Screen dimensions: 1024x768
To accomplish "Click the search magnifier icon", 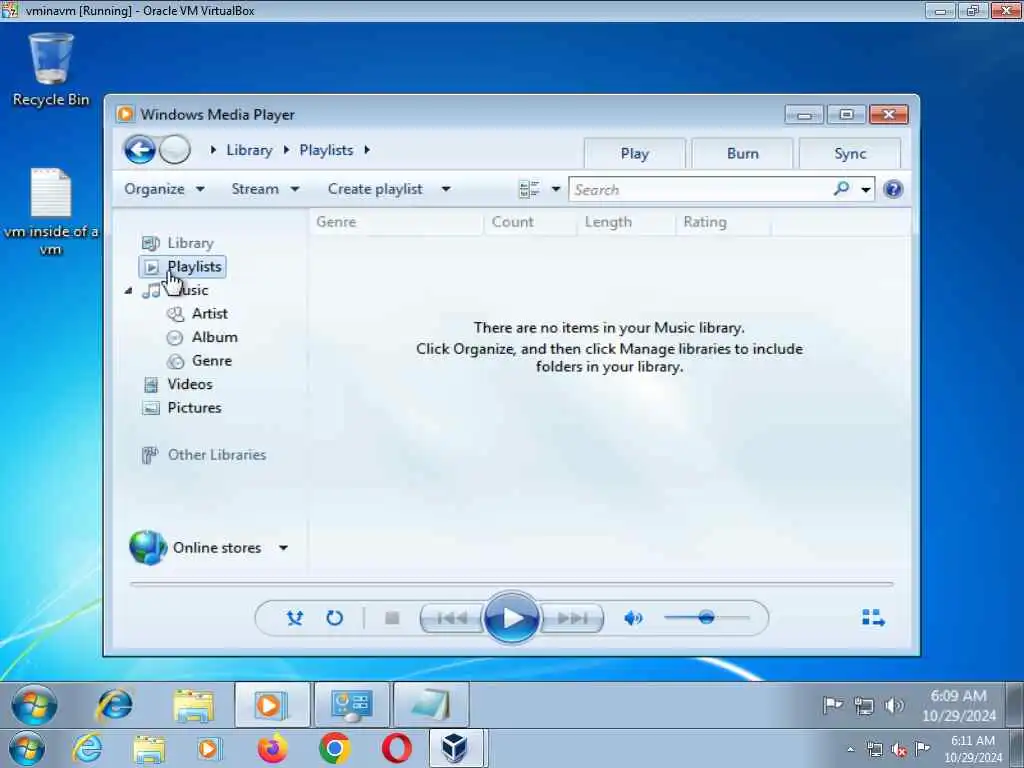I will pos(841,189).
